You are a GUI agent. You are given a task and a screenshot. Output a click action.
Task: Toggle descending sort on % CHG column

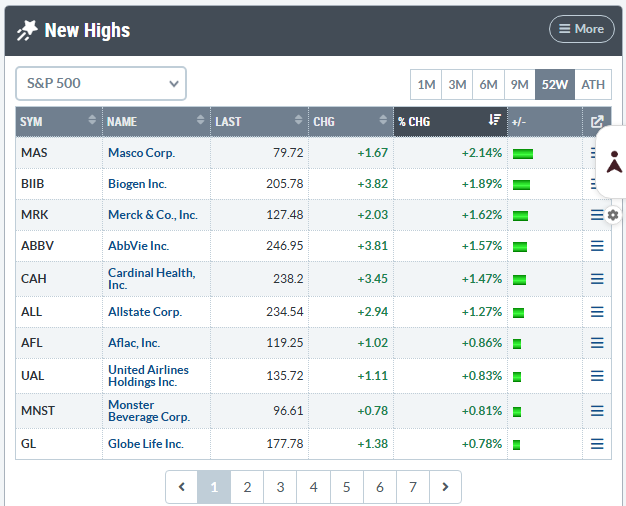click(x=450, y=121)
